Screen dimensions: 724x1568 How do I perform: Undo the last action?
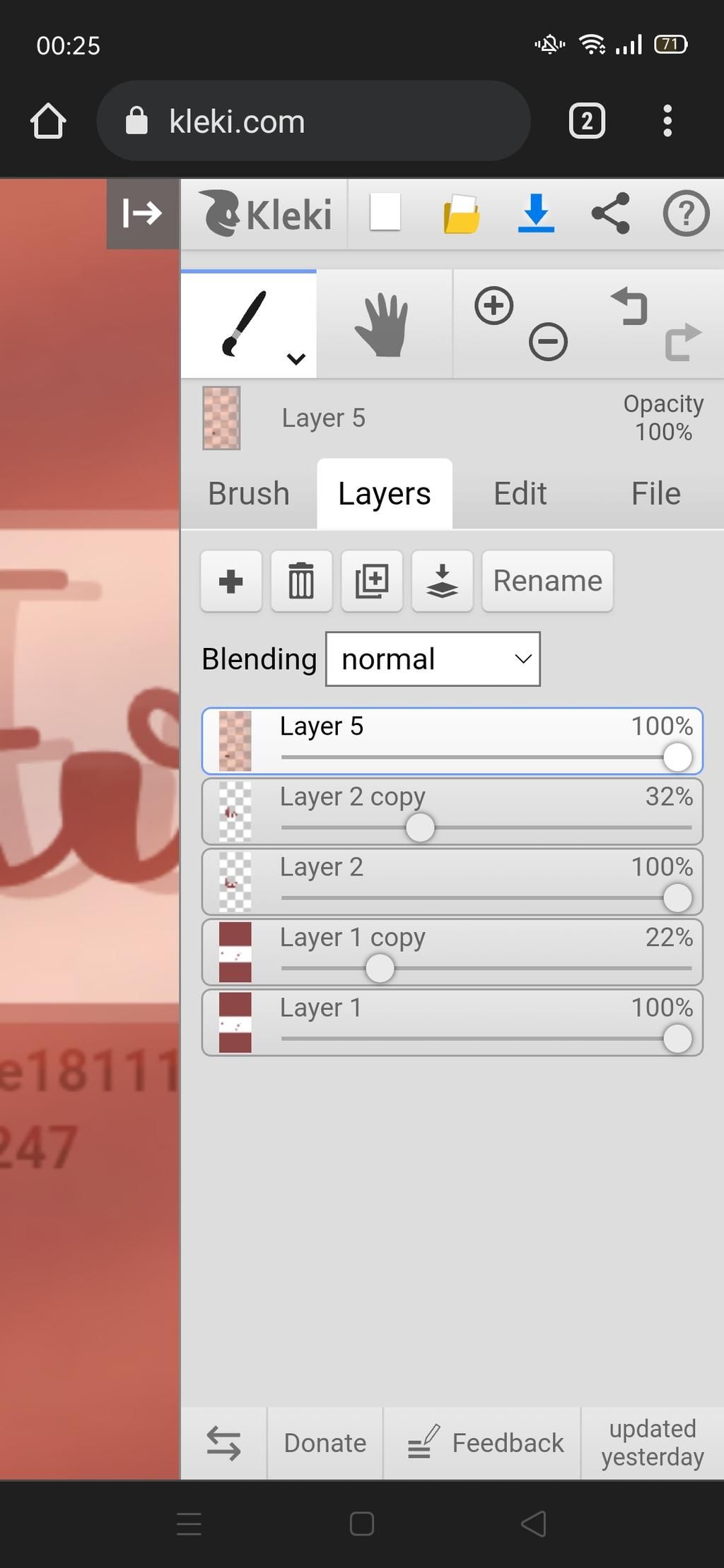click(x=629, y=306)
